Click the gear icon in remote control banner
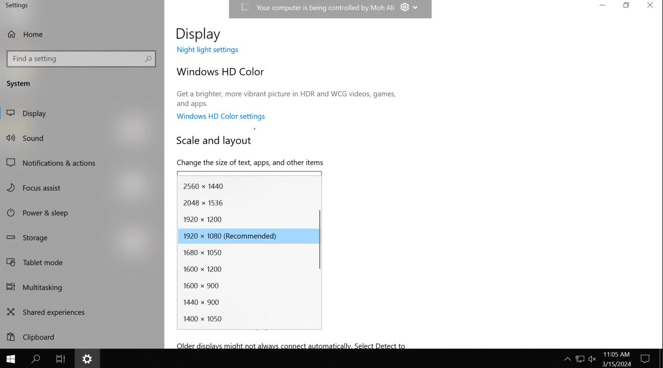Screen dimensions: 663x368 pos(405,7)
